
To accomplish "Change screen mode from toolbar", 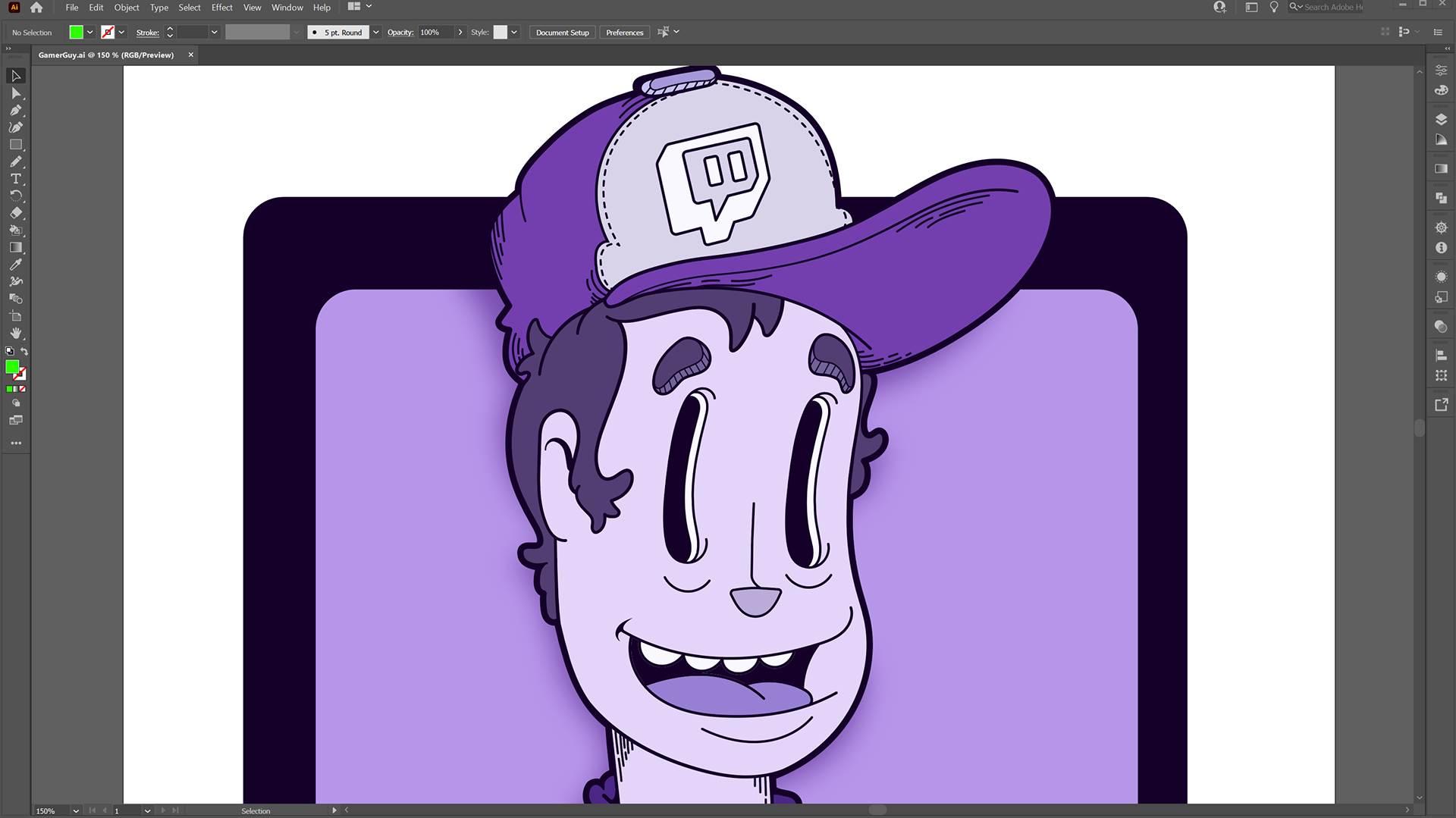I will pyautogui.click(x=16, y=420).
